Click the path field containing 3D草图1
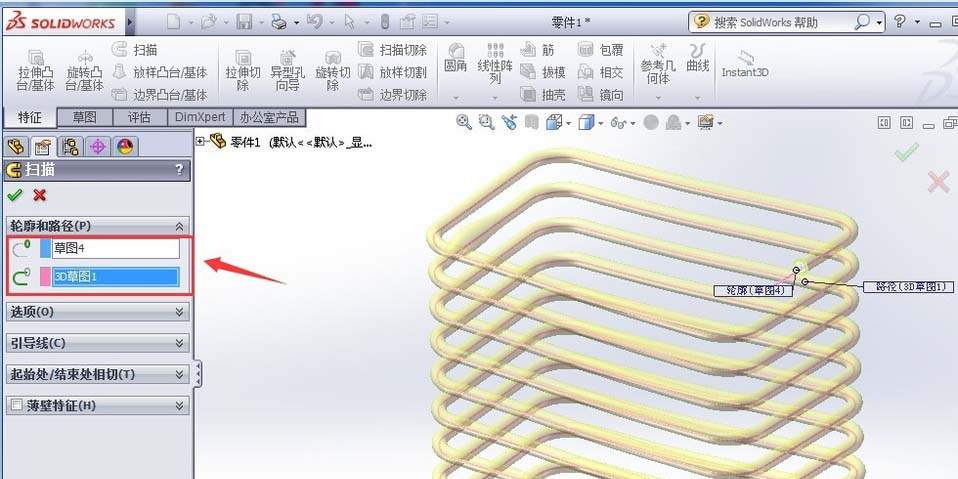This screenshot has width=958, height=479. coord(116,277)
